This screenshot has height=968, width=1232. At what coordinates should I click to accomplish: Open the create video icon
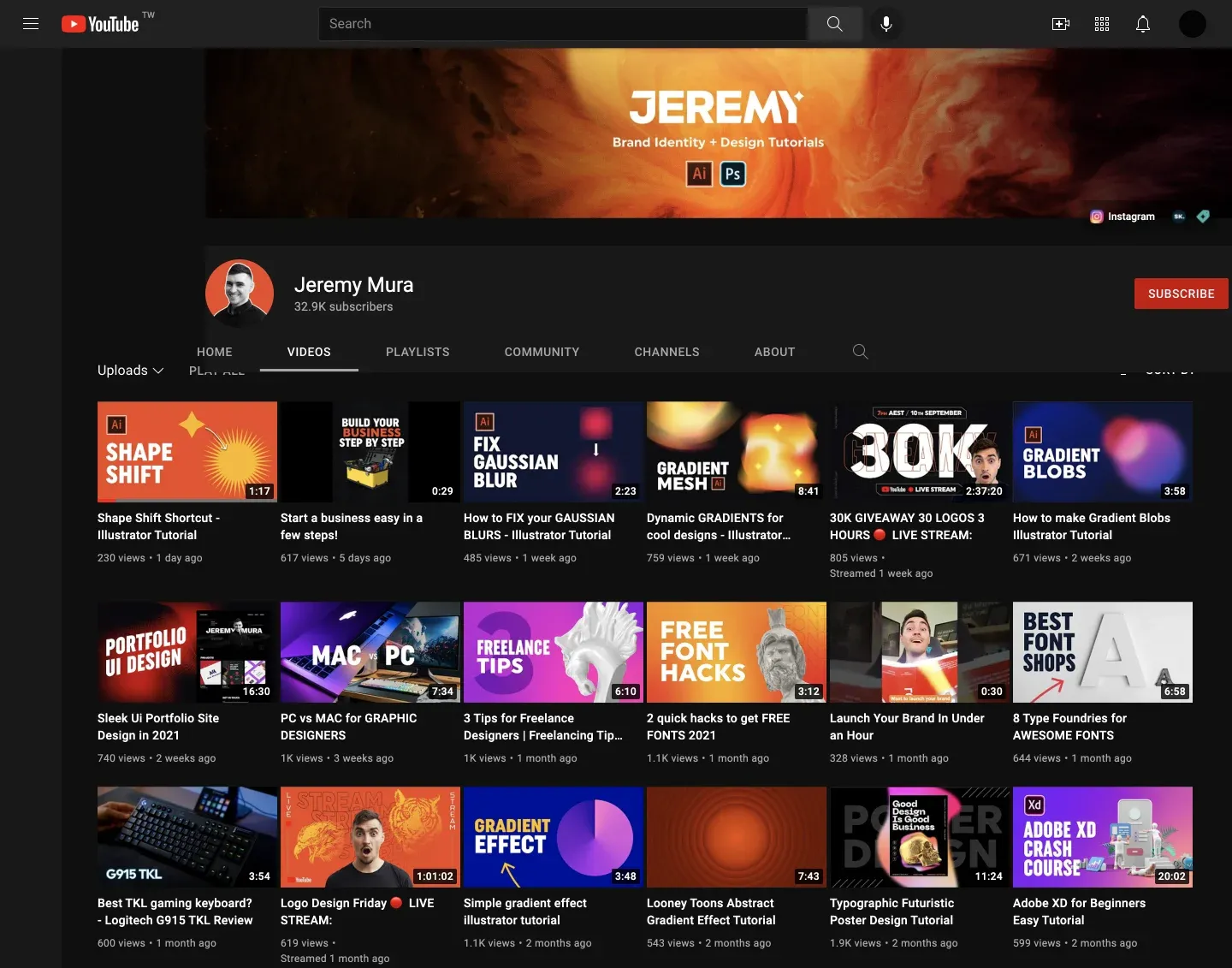tap(1061, 24)
